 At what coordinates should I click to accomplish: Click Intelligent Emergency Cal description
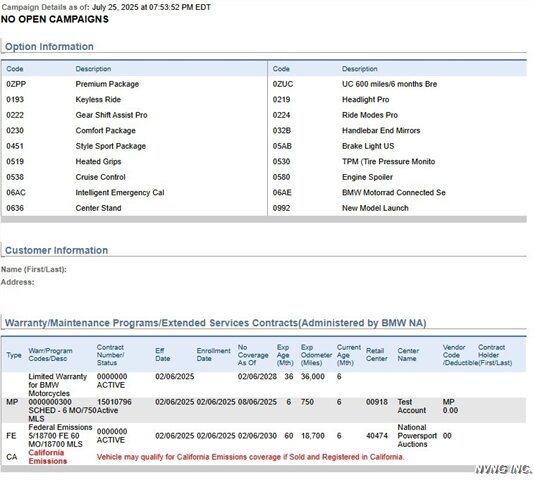point(120,192)
